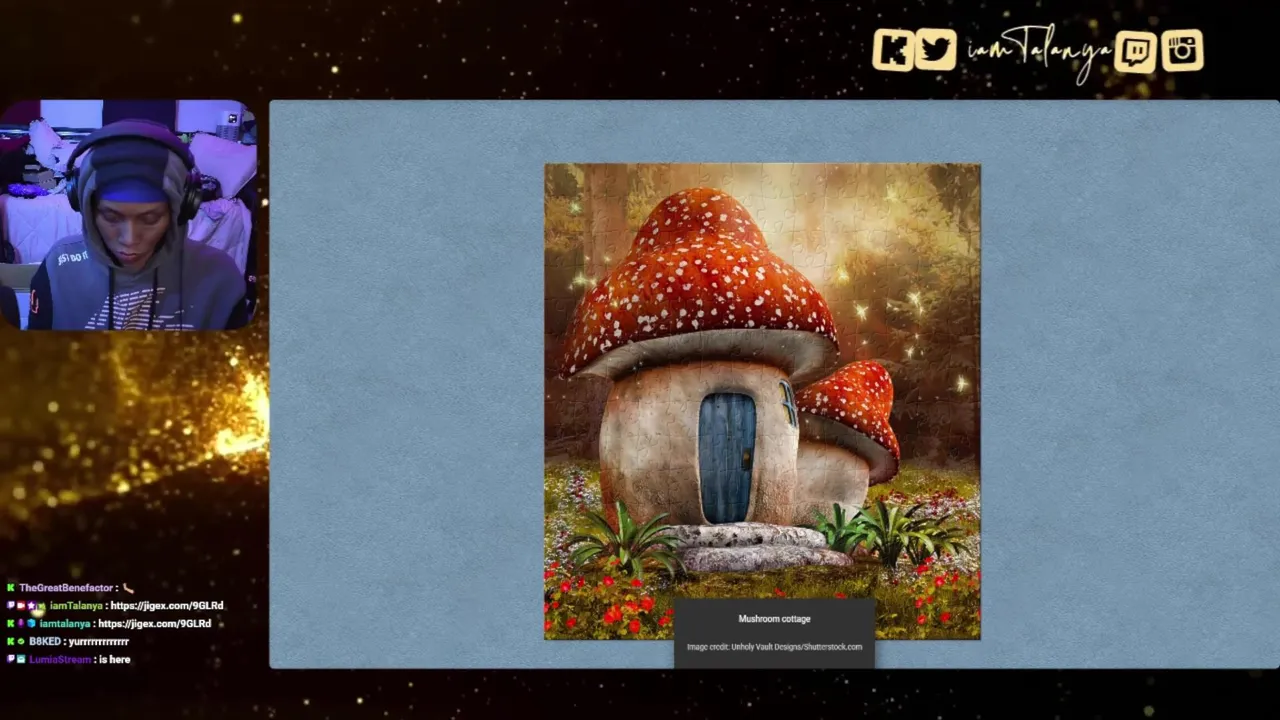Image resolution: width=1280 pixels, height=720 pixels.
Task: Click the 'Mushroom cottage' puzzle title
Action: [x=774, y=619]
